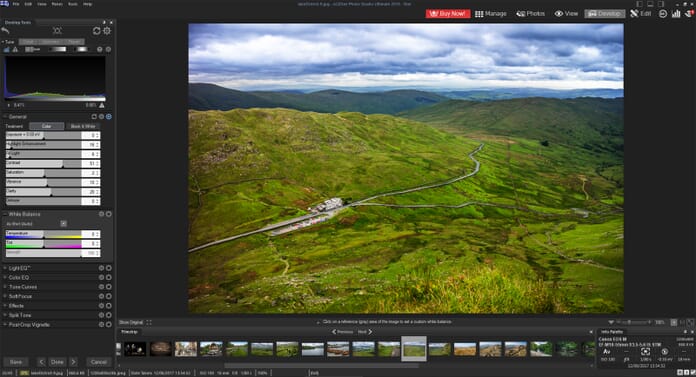Open the File menu
This screenshot has width=696, height=377.
click(16, 4)
